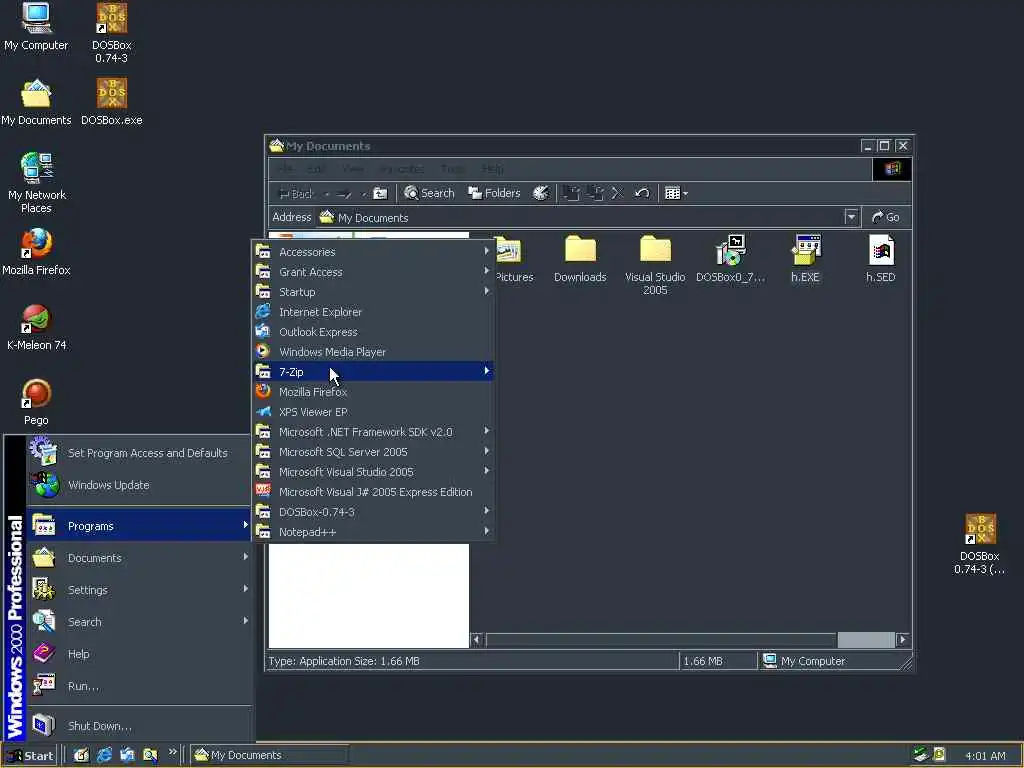Expand Settings in the Start menu
The width and height of the screenshot is (1024, 768).
139,590
